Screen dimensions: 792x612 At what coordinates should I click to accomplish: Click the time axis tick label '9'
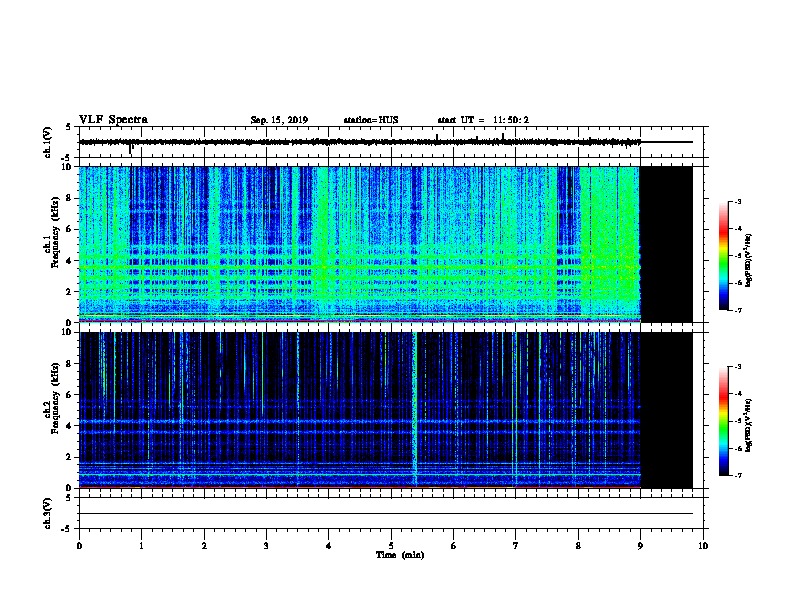click(x=640, y=546)
